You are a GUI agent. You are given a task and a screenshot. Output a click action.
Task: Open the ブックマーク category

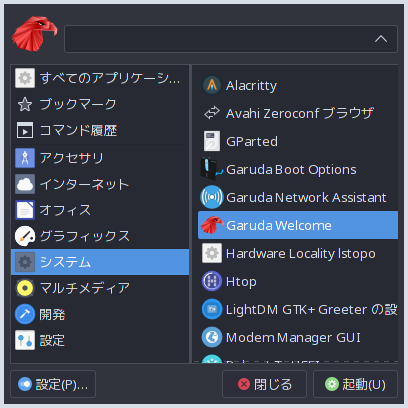(100, 104)
